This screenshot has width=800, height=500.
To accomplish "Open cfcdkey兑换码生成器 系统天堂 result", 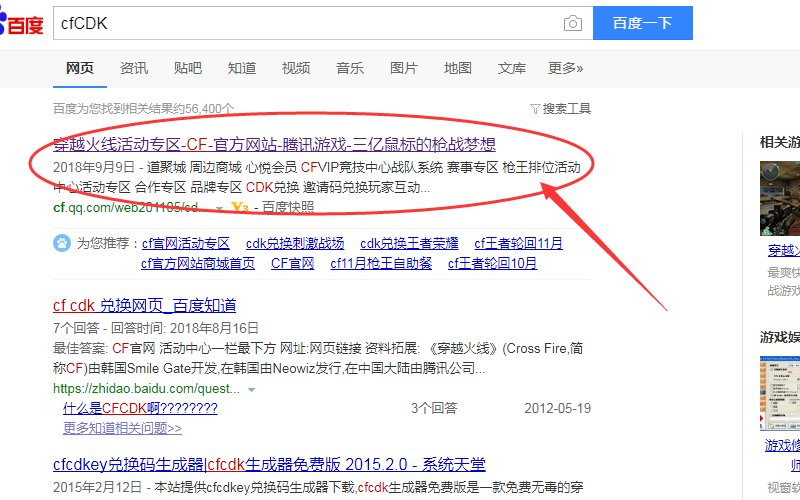I will coord(269,464).
